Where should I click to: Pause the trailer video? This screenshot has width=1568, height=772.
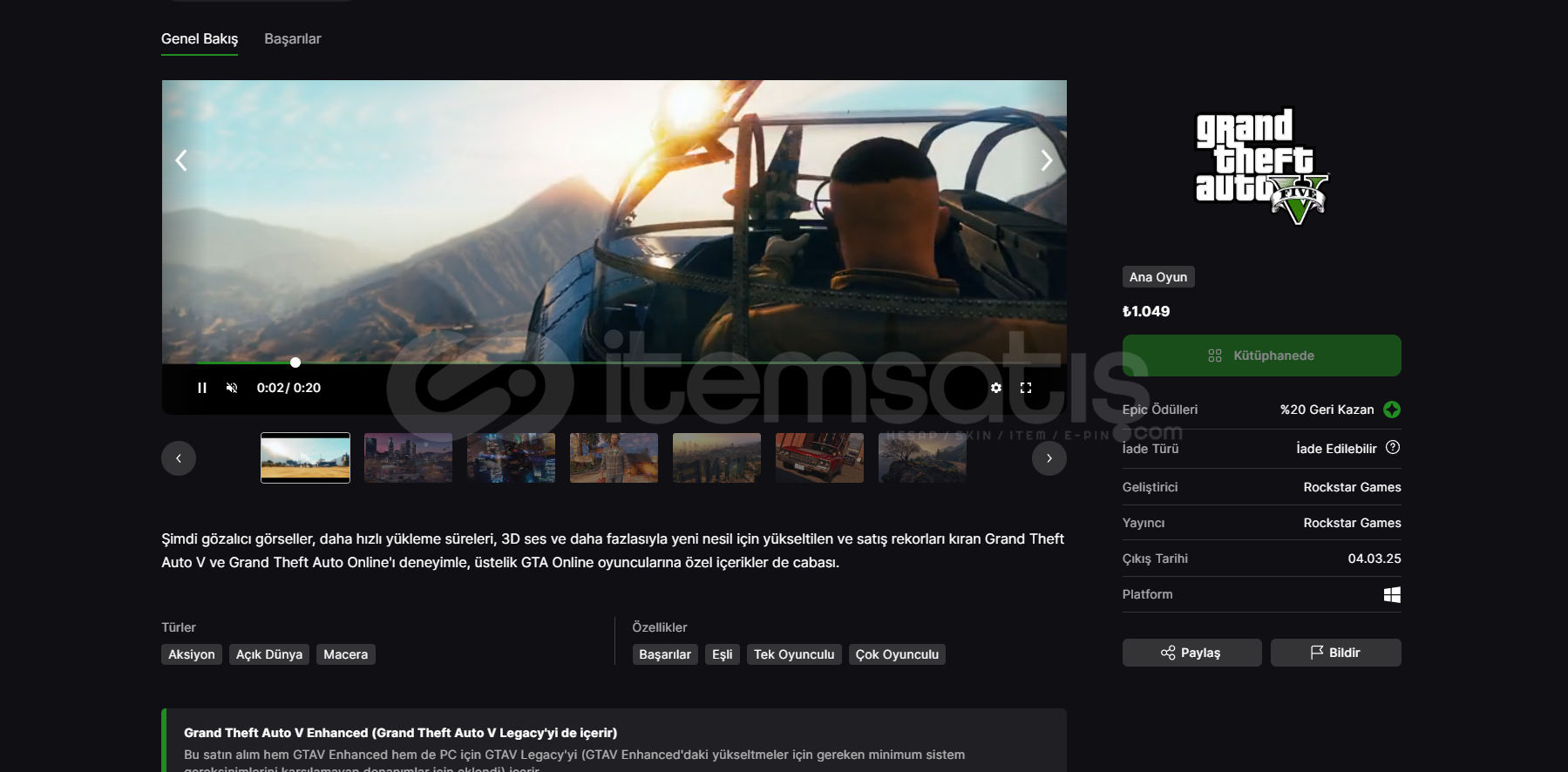(202, 388)
